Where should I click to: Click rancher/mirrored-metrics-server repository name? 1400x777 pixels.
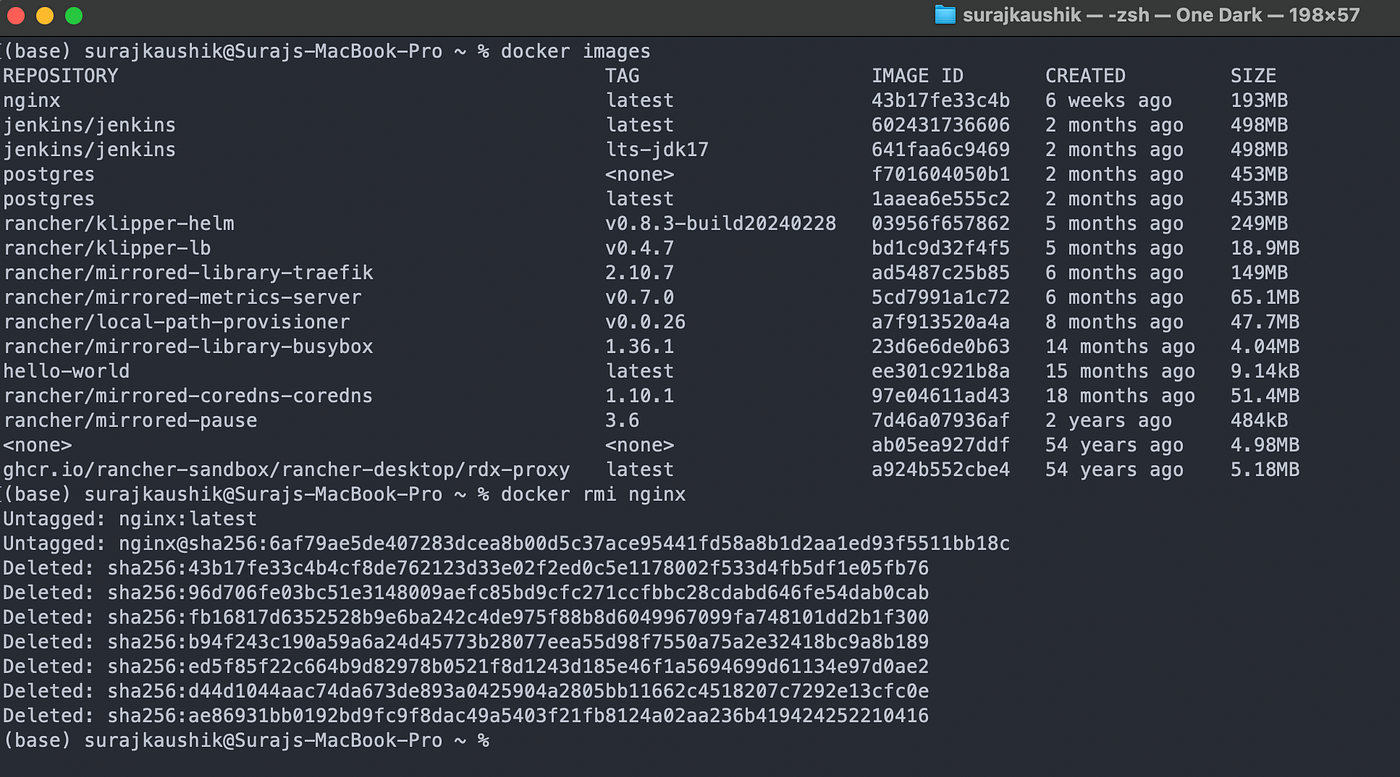coord(182,298)
